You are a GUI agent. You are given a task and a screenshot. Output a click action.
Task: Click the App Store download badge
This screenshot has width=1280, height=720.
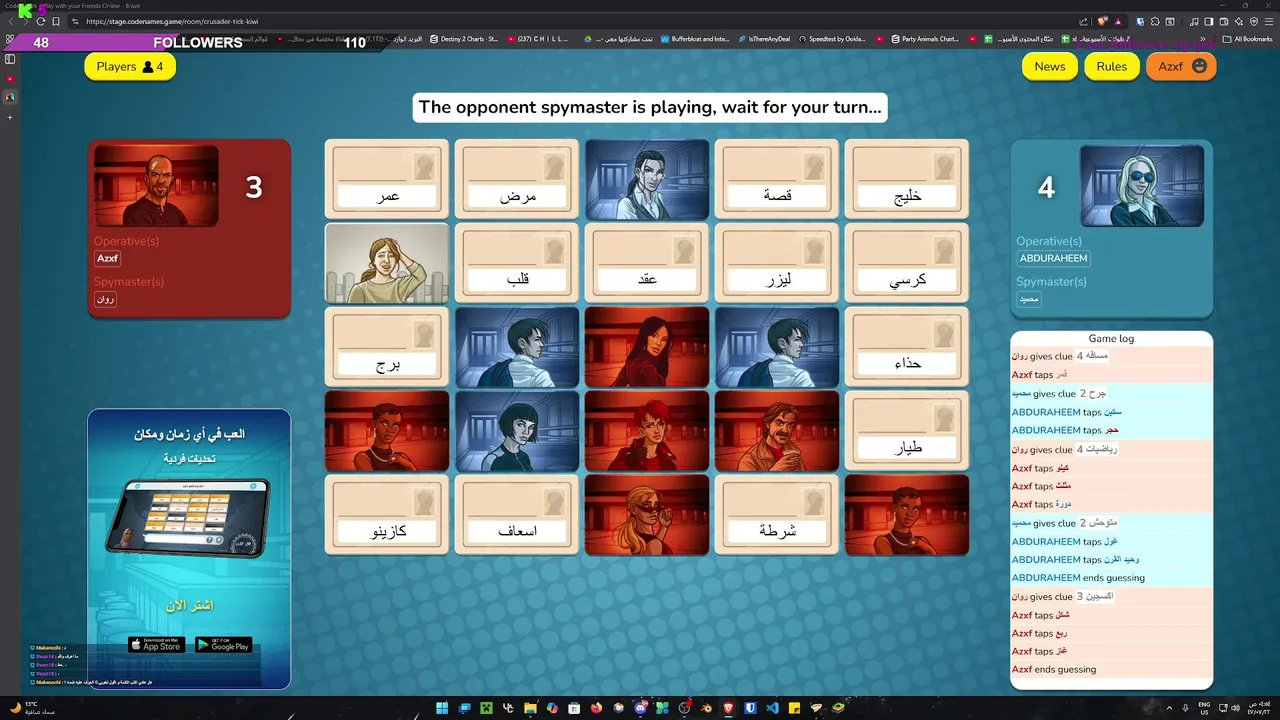tap(156, 645)
